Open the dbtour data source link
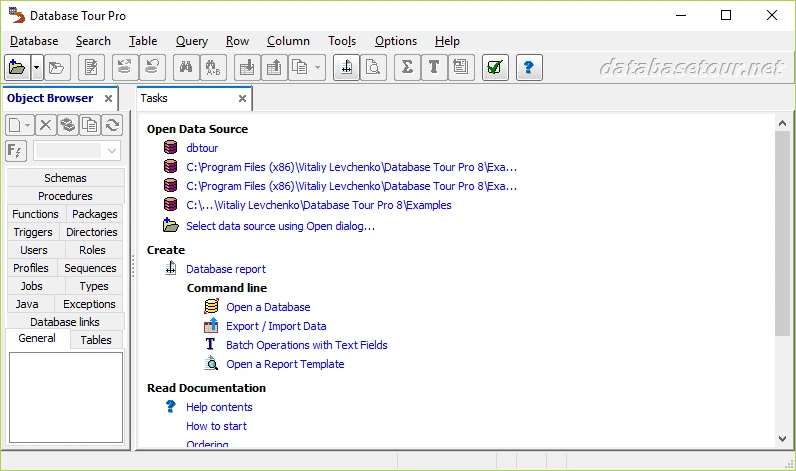796x471 pixels. coord(202,148)
